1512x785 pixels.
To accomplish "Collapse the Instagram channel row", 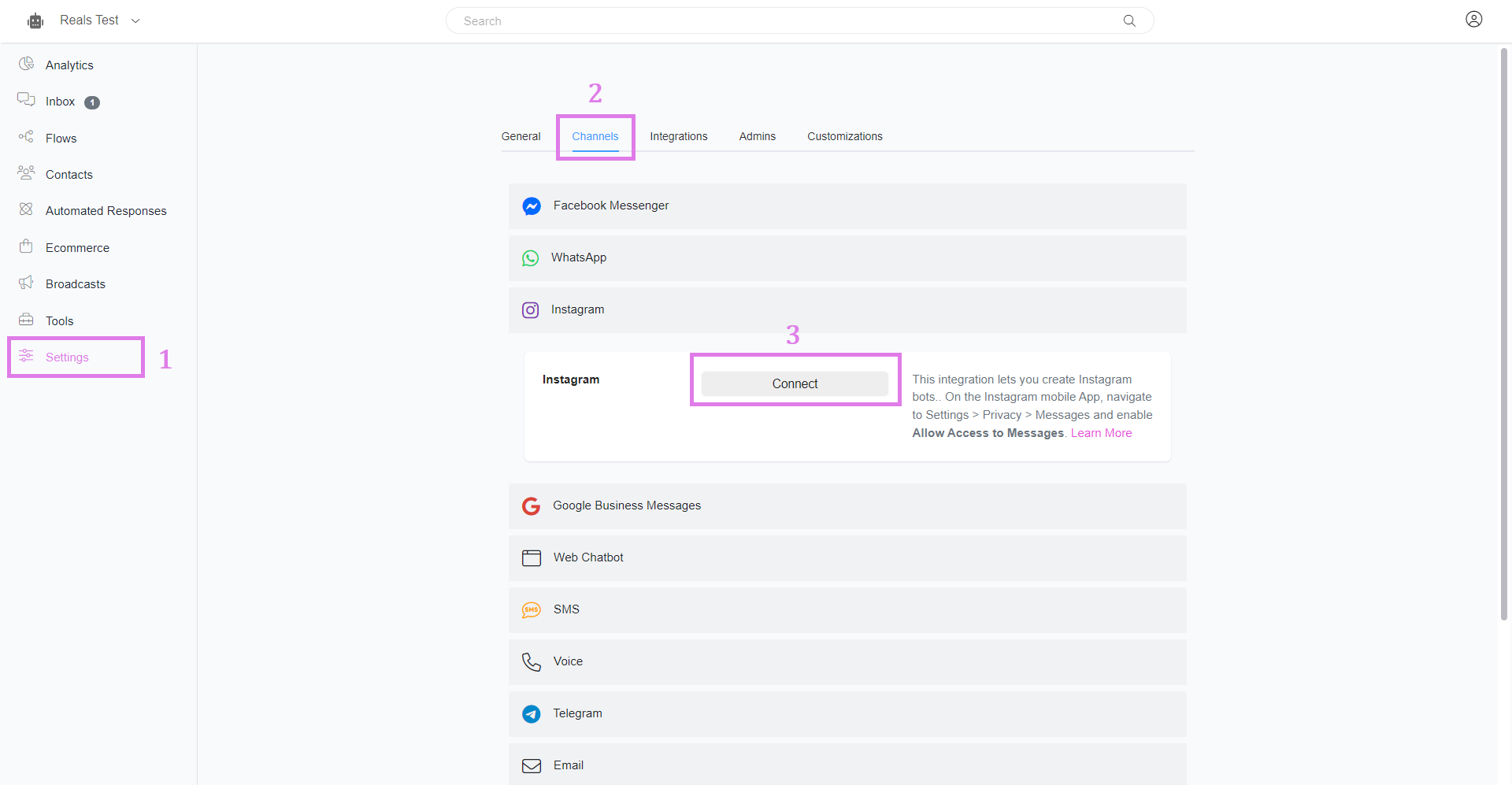I will 847,310.
